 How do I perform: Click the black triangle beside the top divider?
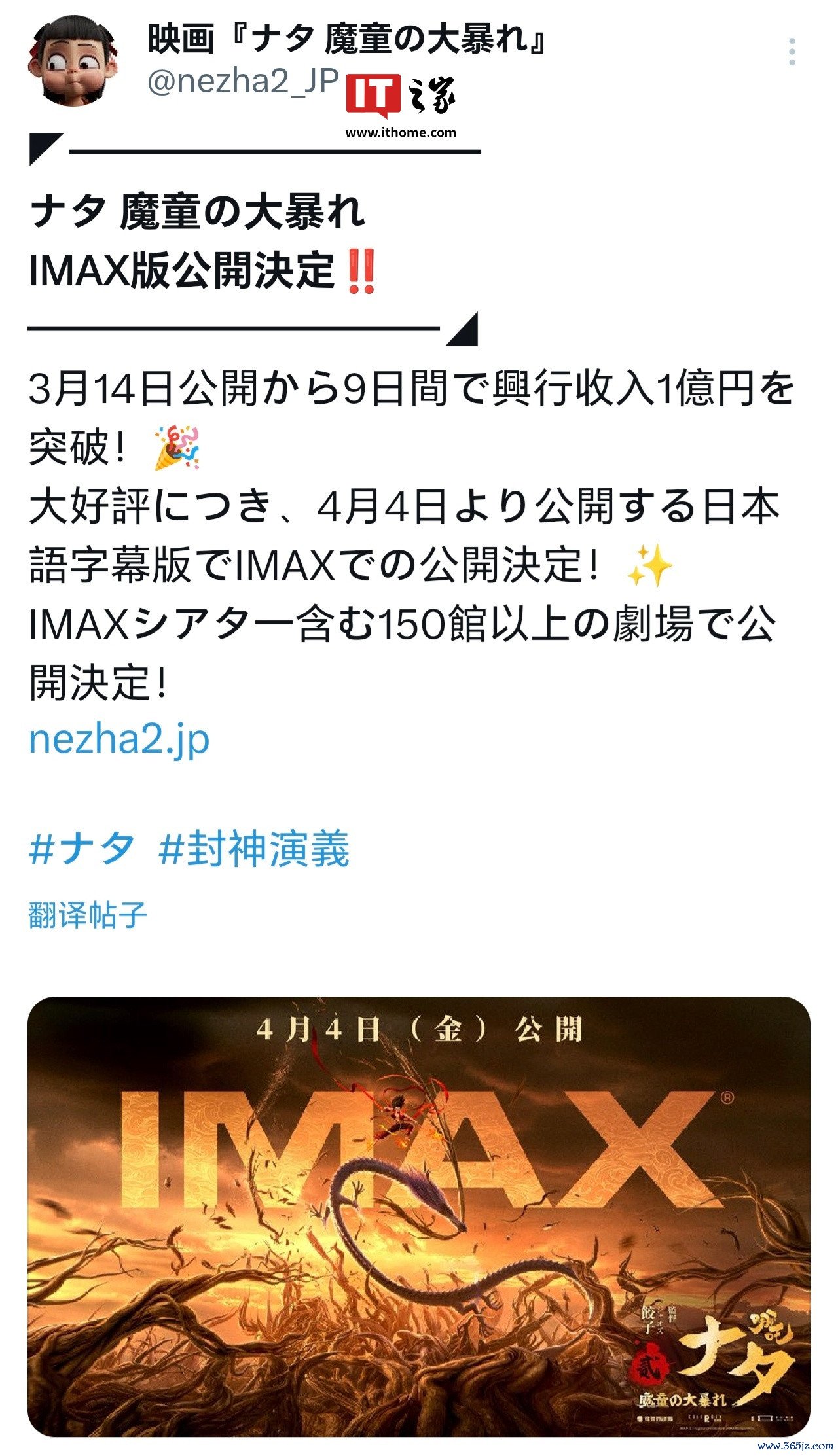tap(45, 148)
